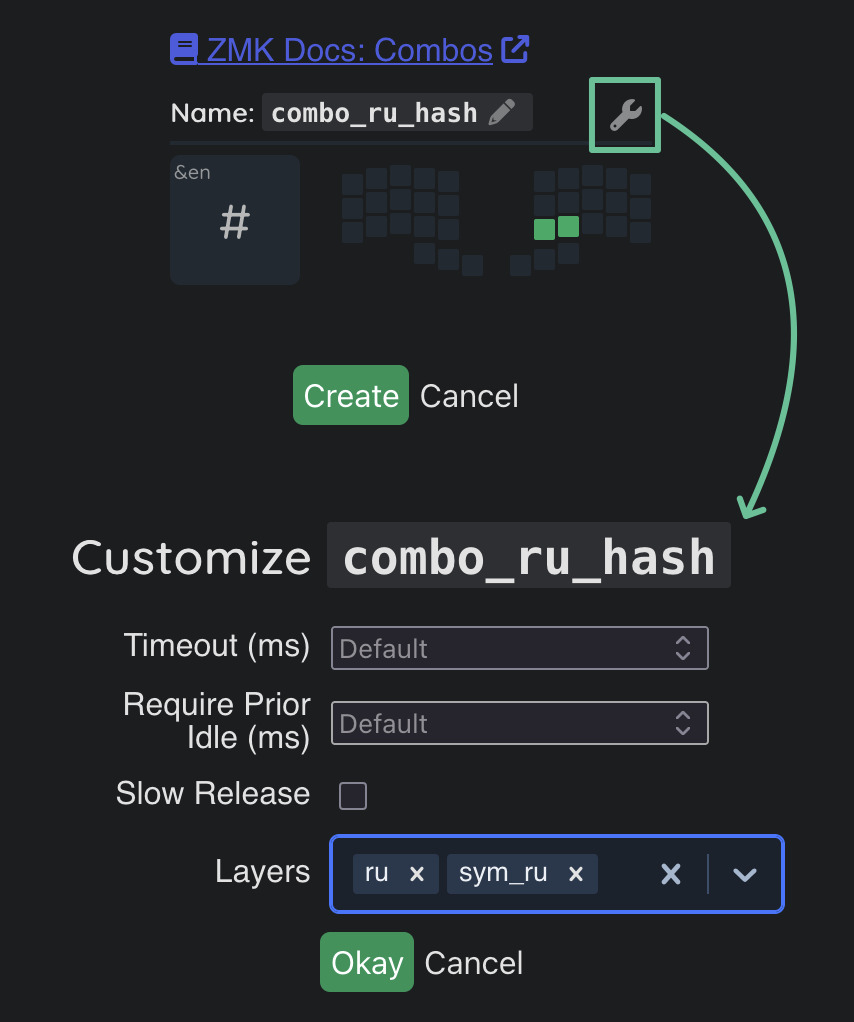
Task: Toggle the Slow Release checkbox
Action: point(353,796)
